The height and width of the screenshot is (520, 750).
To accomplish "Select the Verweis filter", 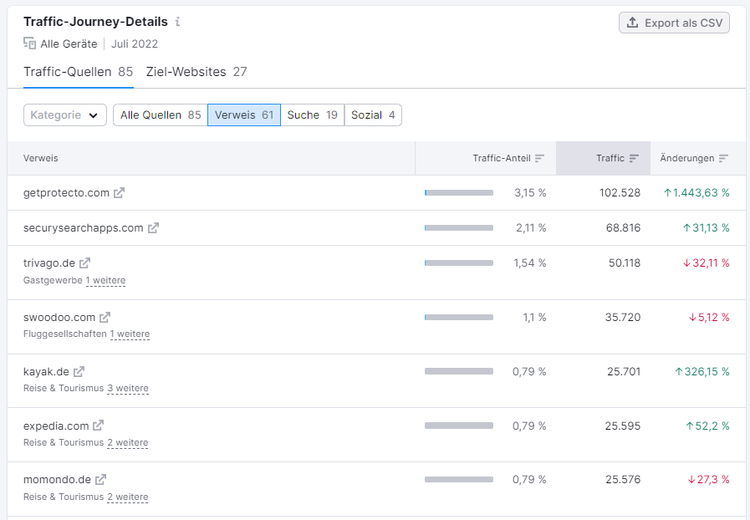I will pyautogui.click(x=244, y=115).
